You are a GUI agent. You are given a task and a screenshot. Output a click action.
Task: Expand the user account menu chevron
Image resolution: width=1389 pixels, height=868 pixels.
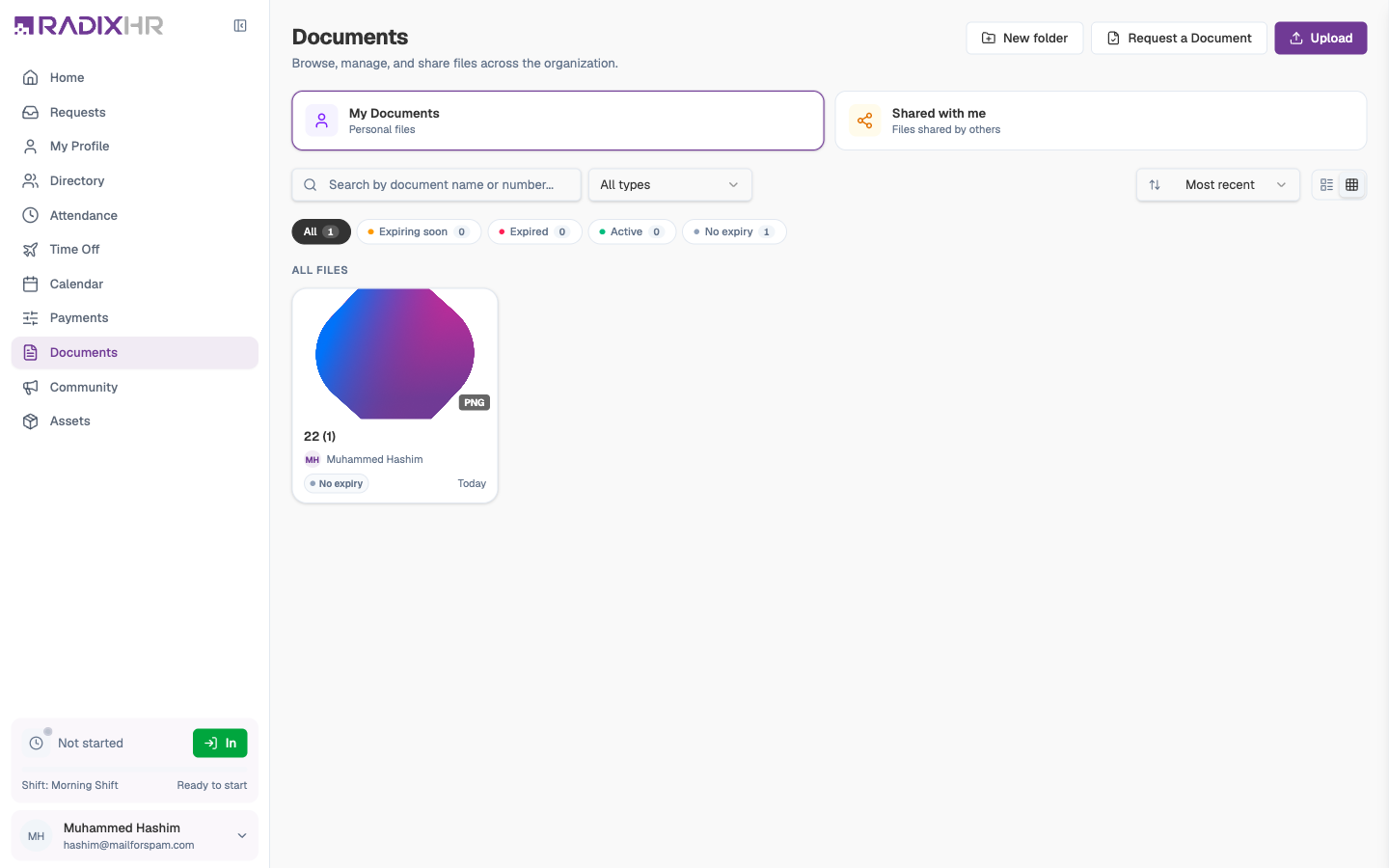pos(242,836)
